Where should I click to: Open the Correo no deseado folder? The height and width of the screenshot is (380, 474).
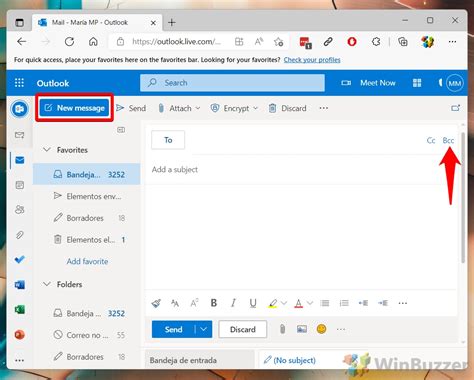click(87, 335)
